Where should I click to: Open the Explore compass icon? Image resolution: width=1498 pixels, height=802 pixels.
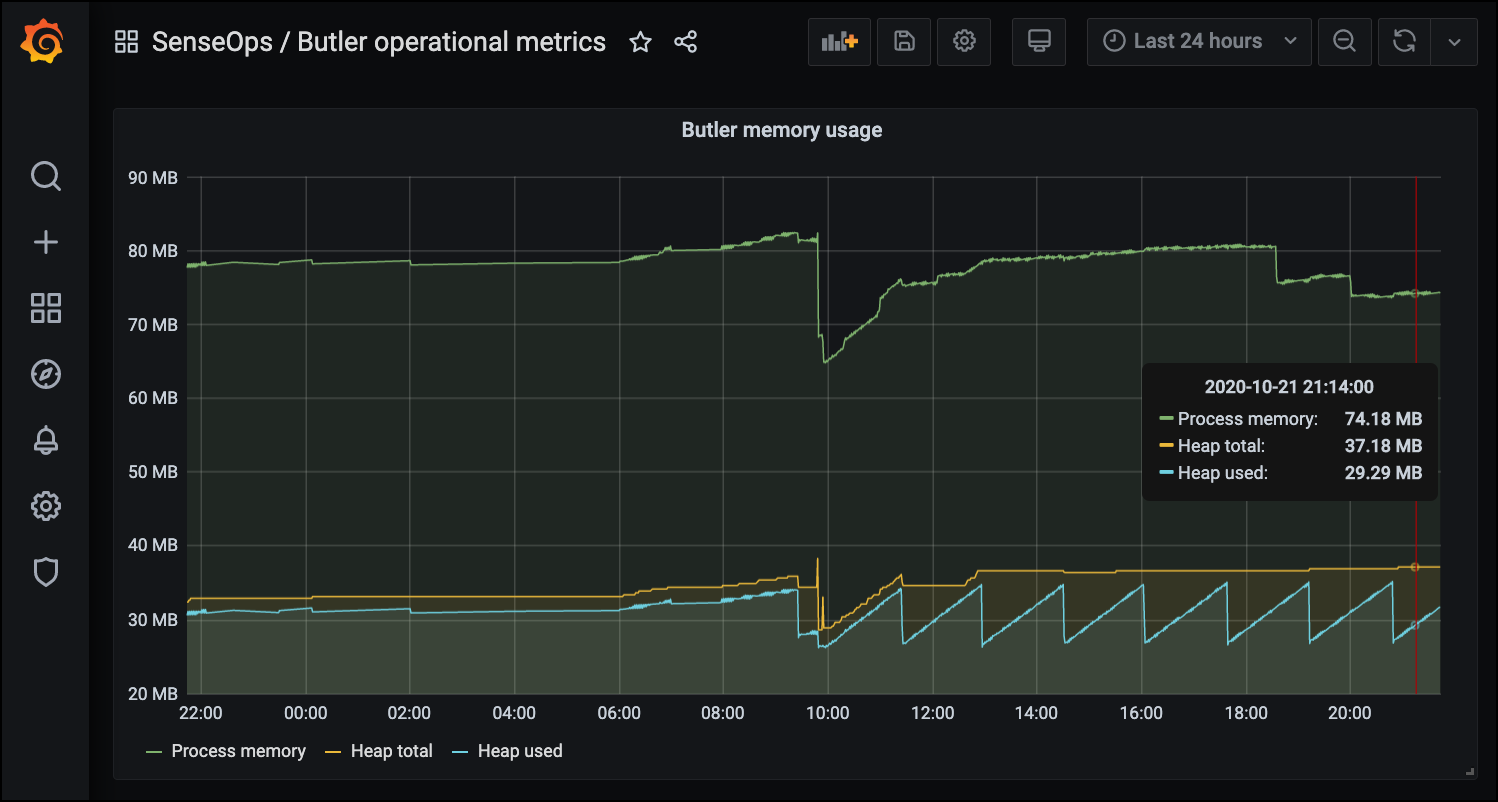(x=46, y=374)
